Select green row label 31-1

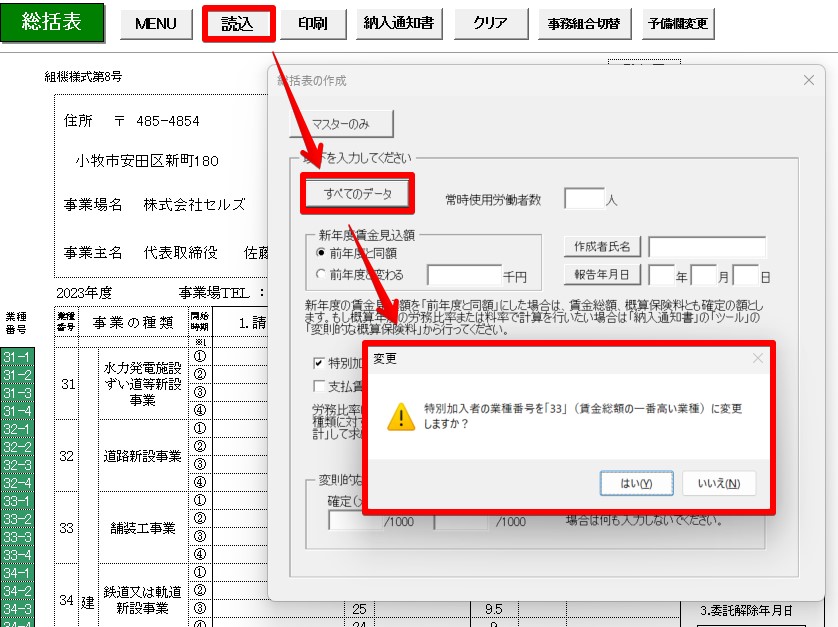pos(17,357)
